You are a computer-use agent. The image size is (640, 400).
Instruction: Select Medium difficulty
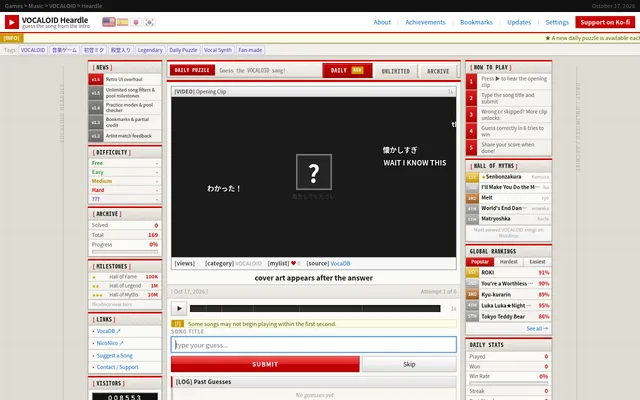click(125, 181)
